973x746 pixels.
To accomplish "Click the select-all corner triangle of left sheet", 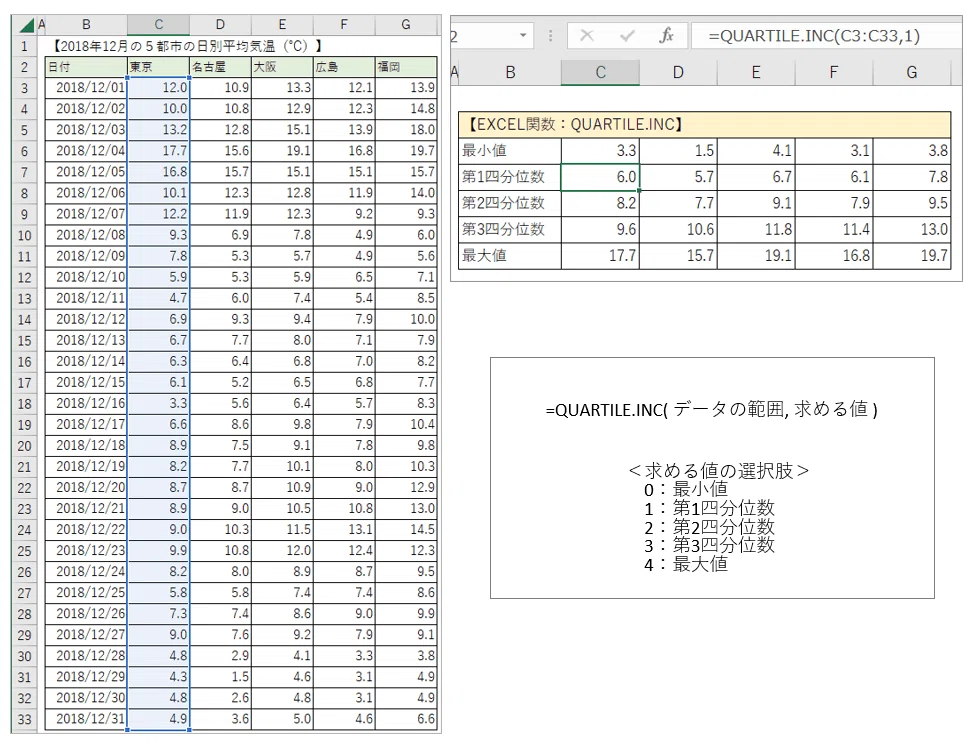I will click(x=25, y=25).
